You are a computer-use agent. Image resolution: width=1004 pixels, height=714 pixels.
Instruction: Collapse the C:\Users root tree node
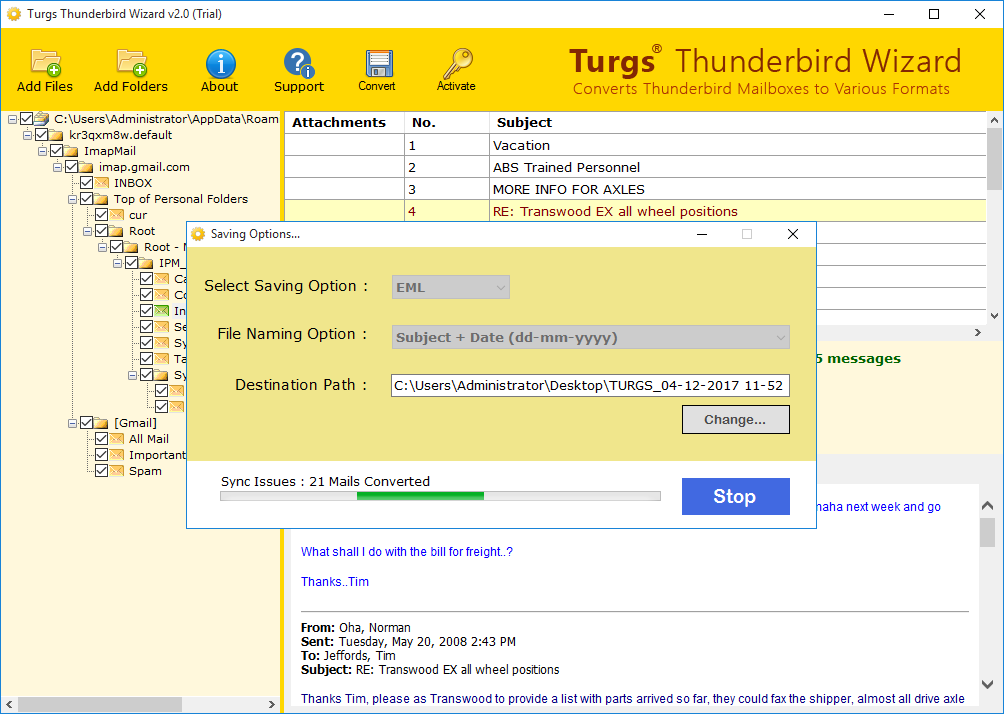click(12, 119)
